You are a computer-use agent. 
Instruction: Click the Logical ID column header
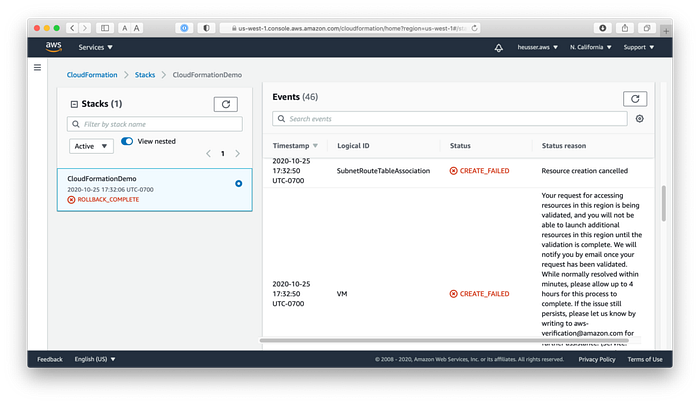pos(353,146)
